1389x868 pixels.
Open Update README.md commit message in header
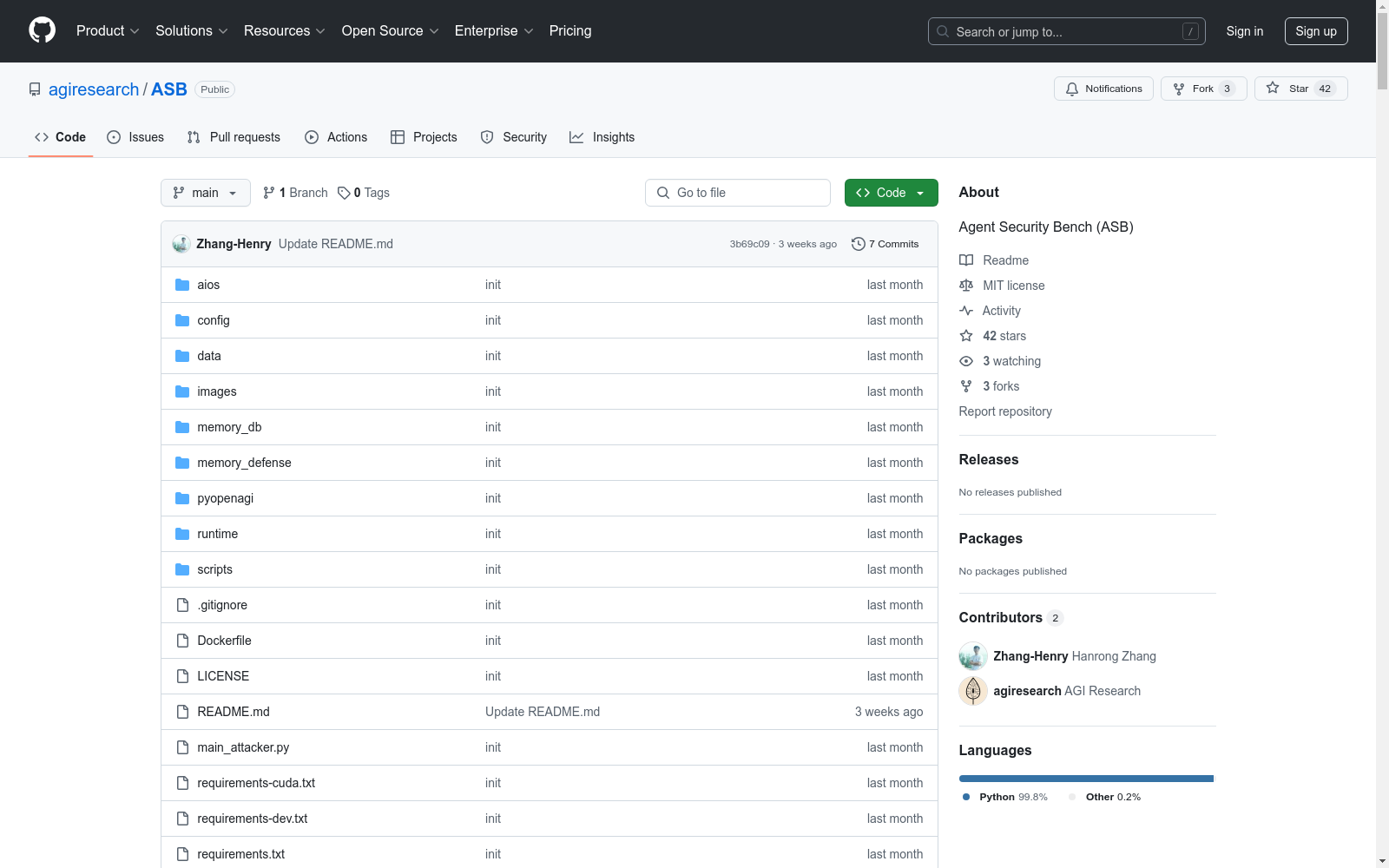[336, 244]
